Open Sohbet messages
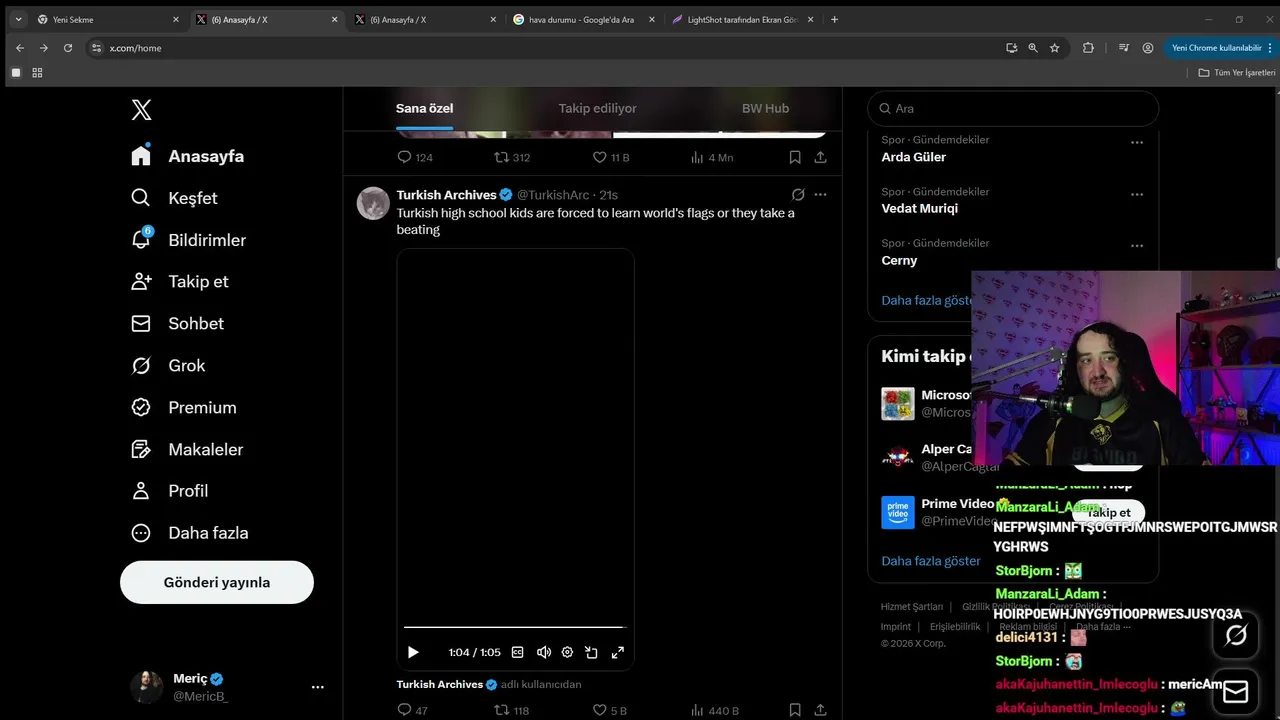 pyautogui.click(x=177, y=324)
